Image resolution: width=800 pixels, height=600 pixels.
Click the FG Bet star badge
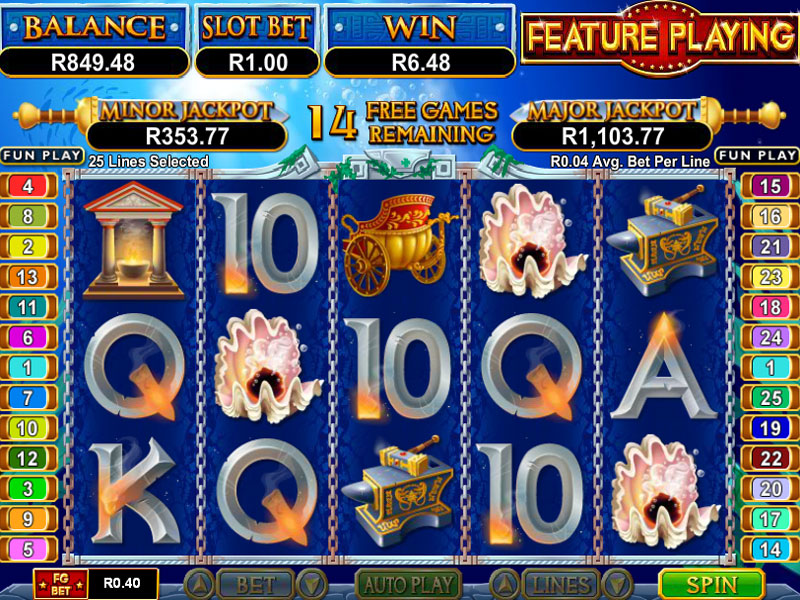point(61,584)
